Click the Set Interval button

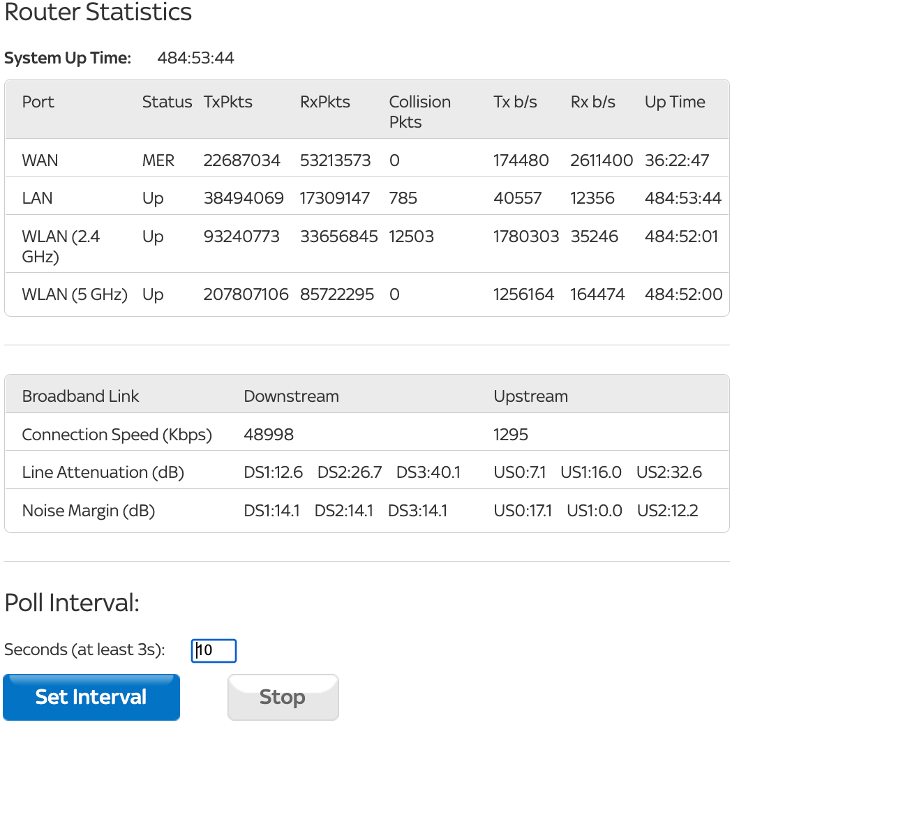pyautogui.click(x=91, y=697)
